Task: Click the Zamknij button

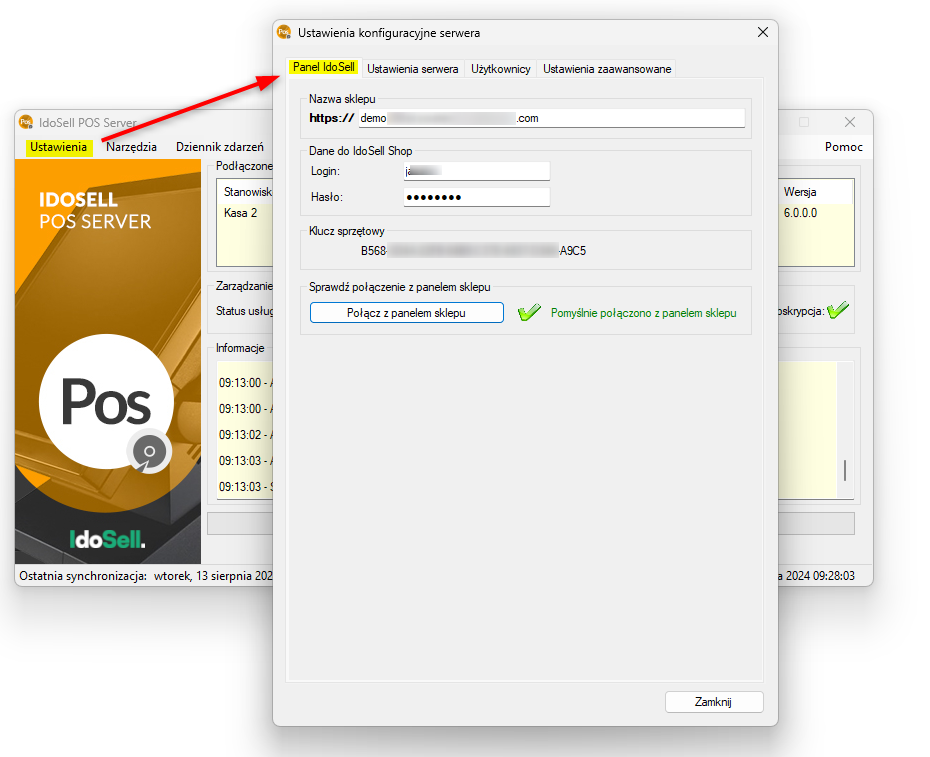Action: [x=714, y=702]
